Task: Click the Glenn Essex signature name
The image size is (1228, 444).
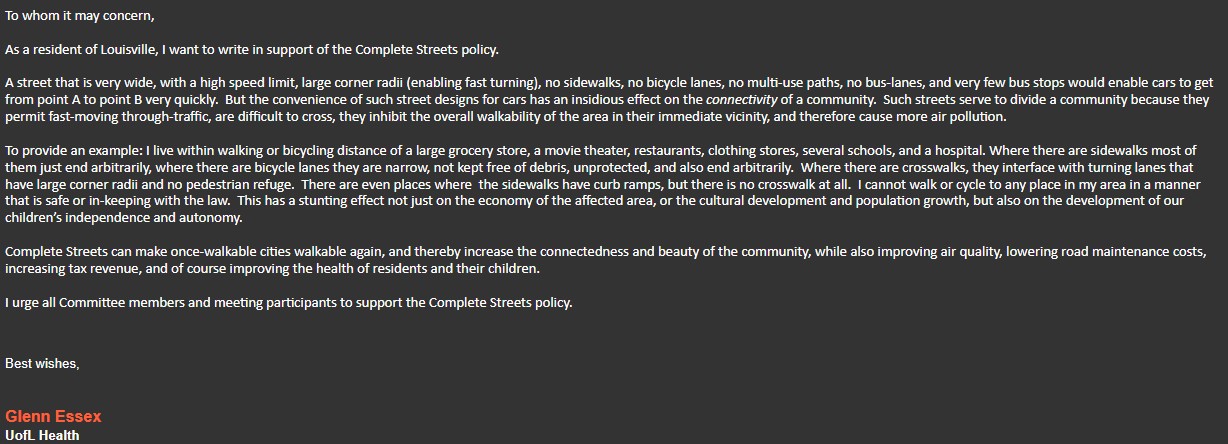Action: [x=53, y=416]
